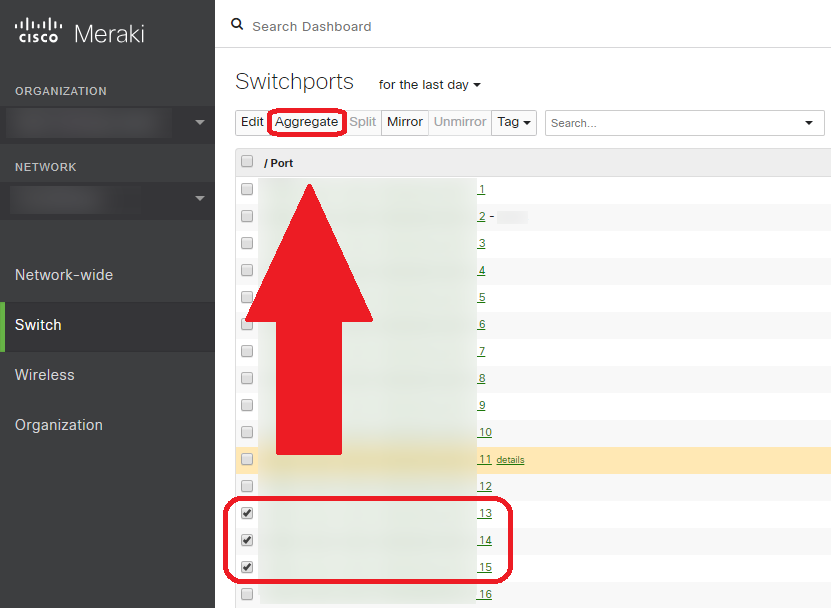Toggle the select-all ports header checkbox
The height and width of the screenshot is (608, 831).
click(247, 161)
